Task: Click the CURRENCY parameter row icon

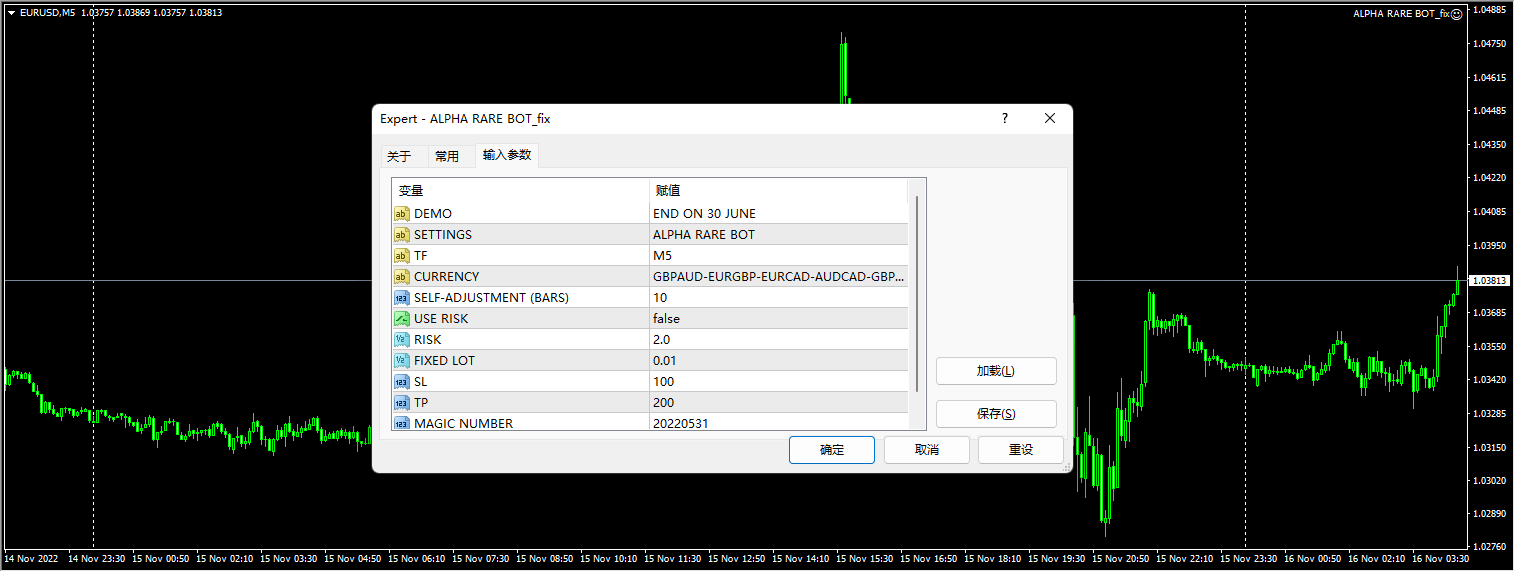Action: pos(401,277)
